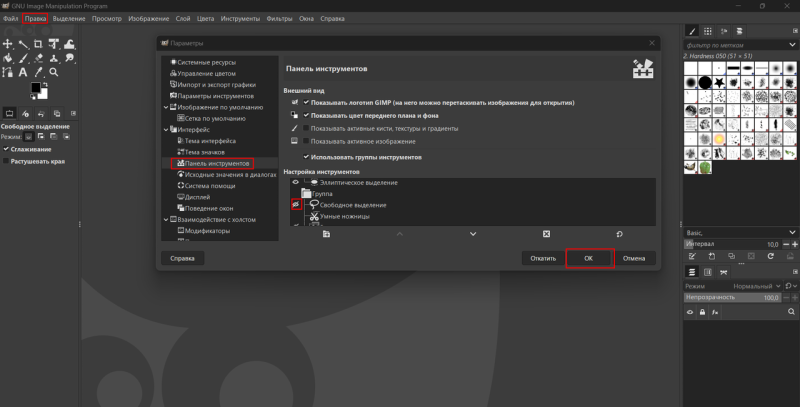Open the brush tag filter dropdown

click(x=792, y=45)
